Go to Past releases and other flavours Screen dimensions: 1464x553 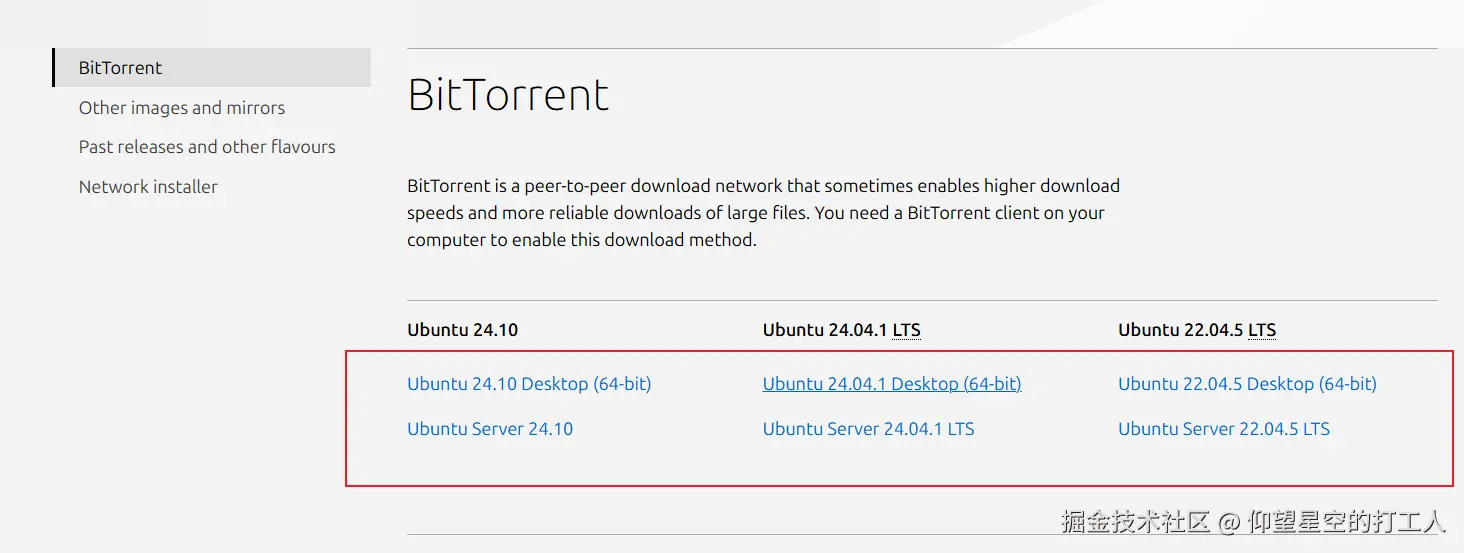pyautogui.click(x=207, y=147)
